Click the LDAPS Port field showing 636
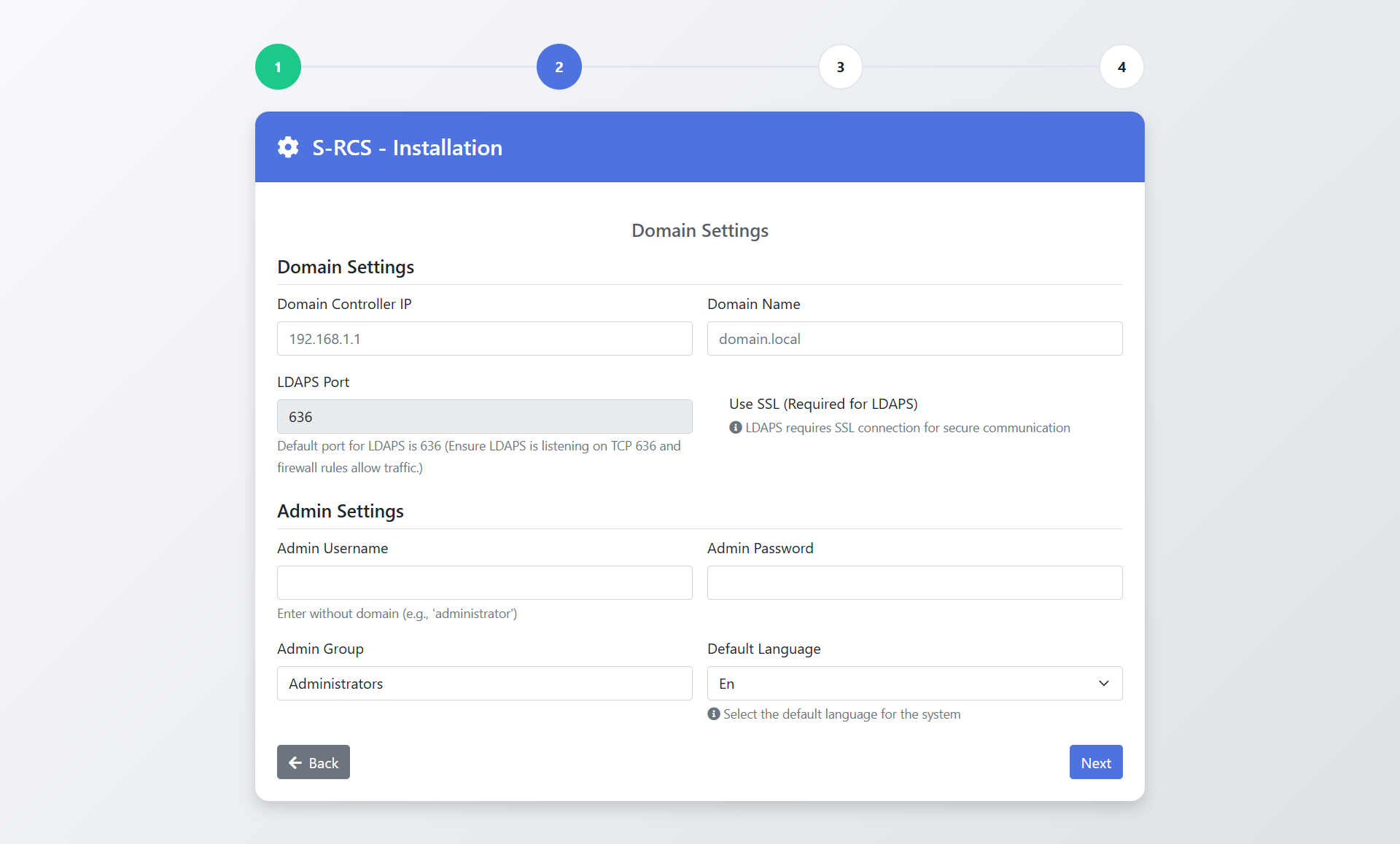The image size is (1400, 844). pos(484,417)
